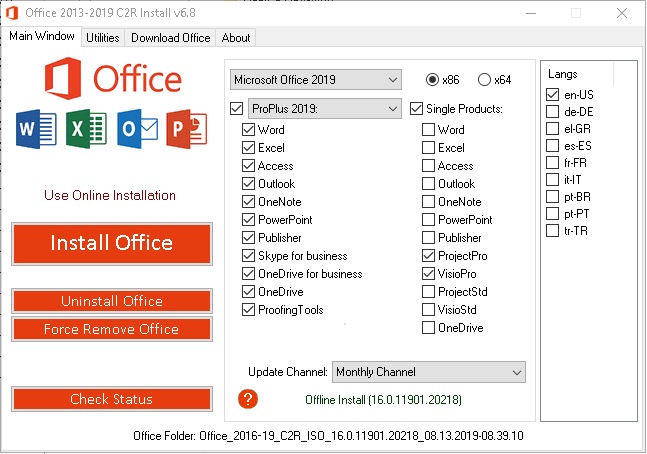Uncheck OneDrive for business checkbox
Screen dimensions: 647x454
coord(248,274)
